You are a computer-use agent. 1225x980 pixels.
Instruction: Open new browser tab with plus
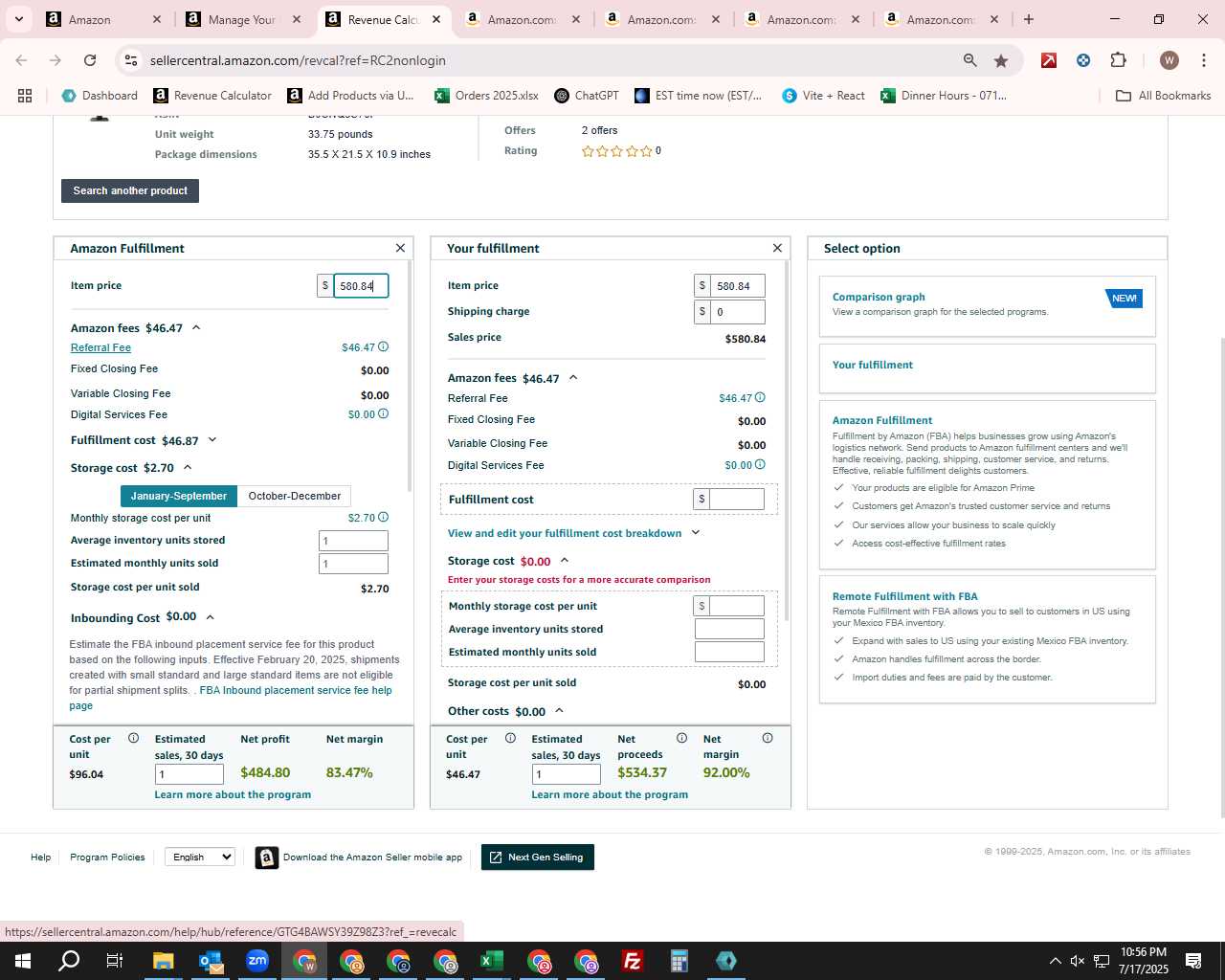pos(1029,19)
